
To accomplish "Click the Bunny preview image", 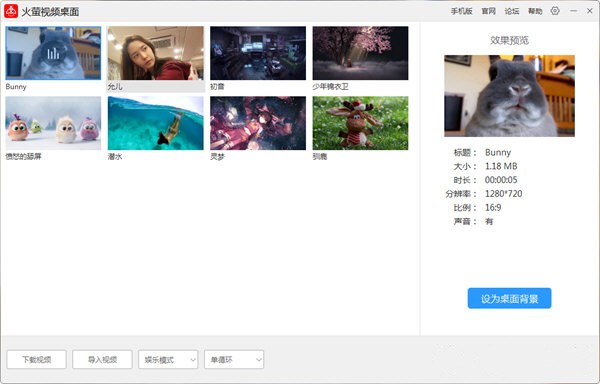I will point(509,96).
